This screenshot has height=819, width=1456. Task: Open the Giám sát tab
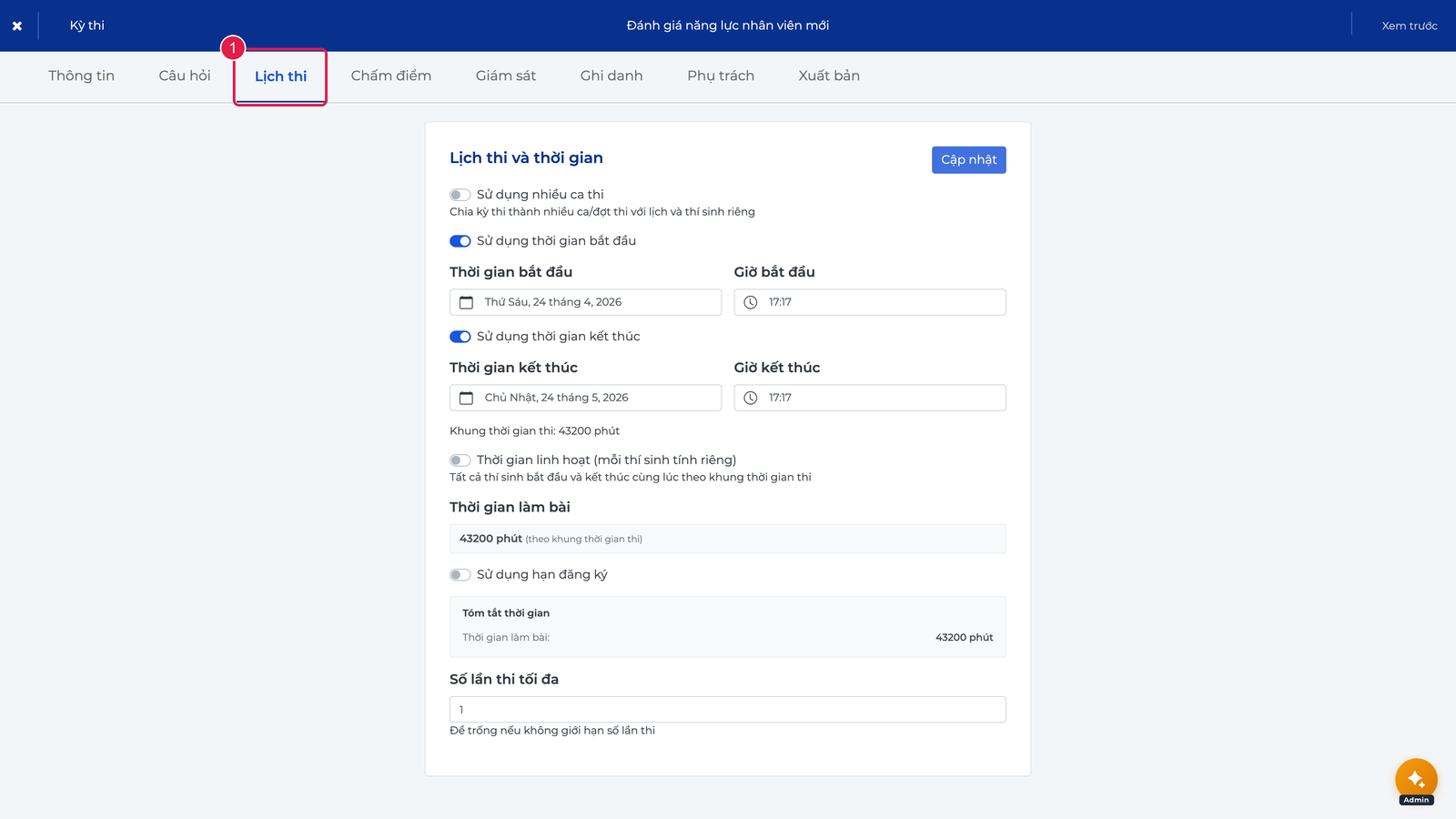(506, 76)
